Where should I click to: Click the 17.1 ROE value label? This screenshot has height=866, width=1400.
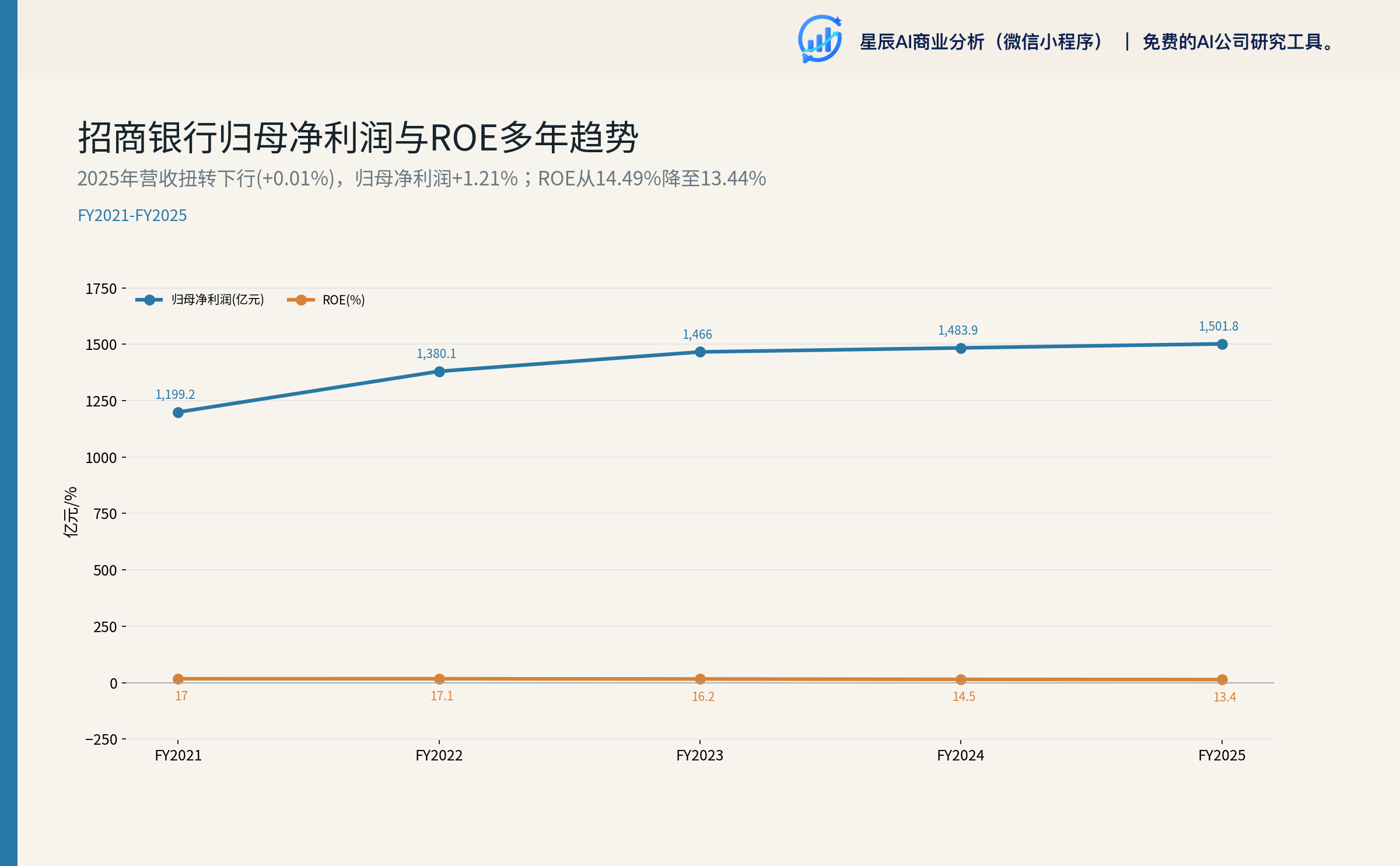(442, 696)
